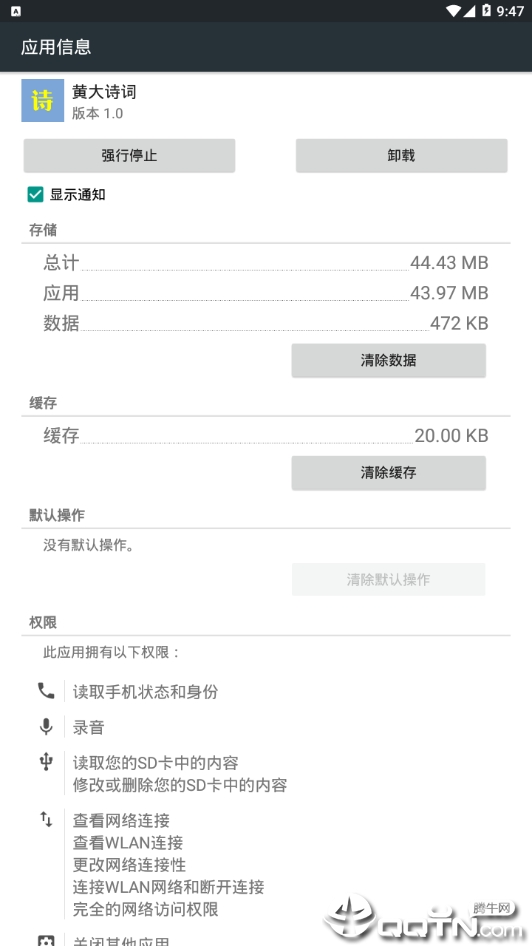
Task: Uncheck the 显示通知 checkbox
Action: click(x=36, y=194)
